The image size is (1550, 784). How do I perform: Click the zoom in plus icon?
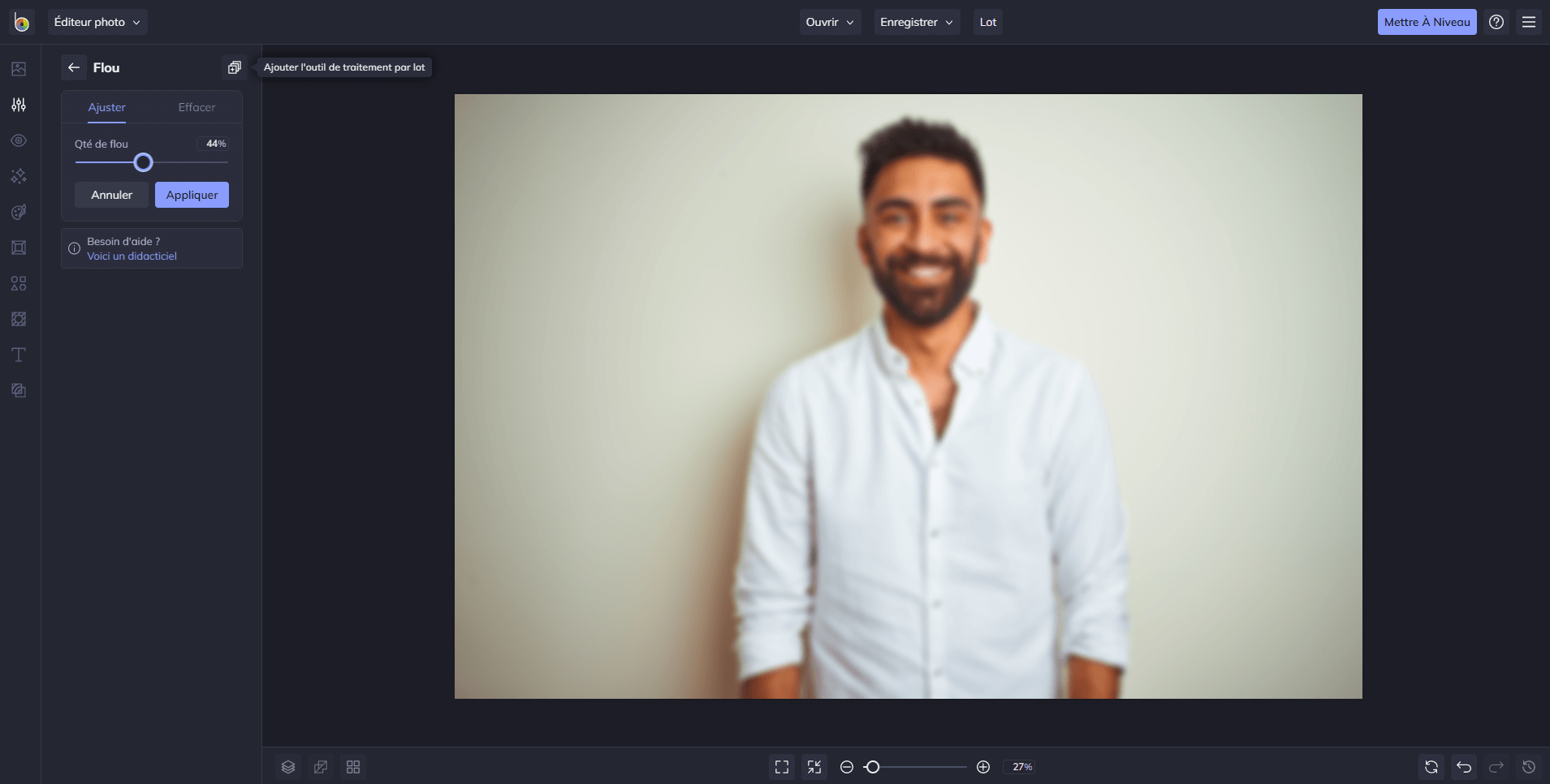tap(983, 767)
